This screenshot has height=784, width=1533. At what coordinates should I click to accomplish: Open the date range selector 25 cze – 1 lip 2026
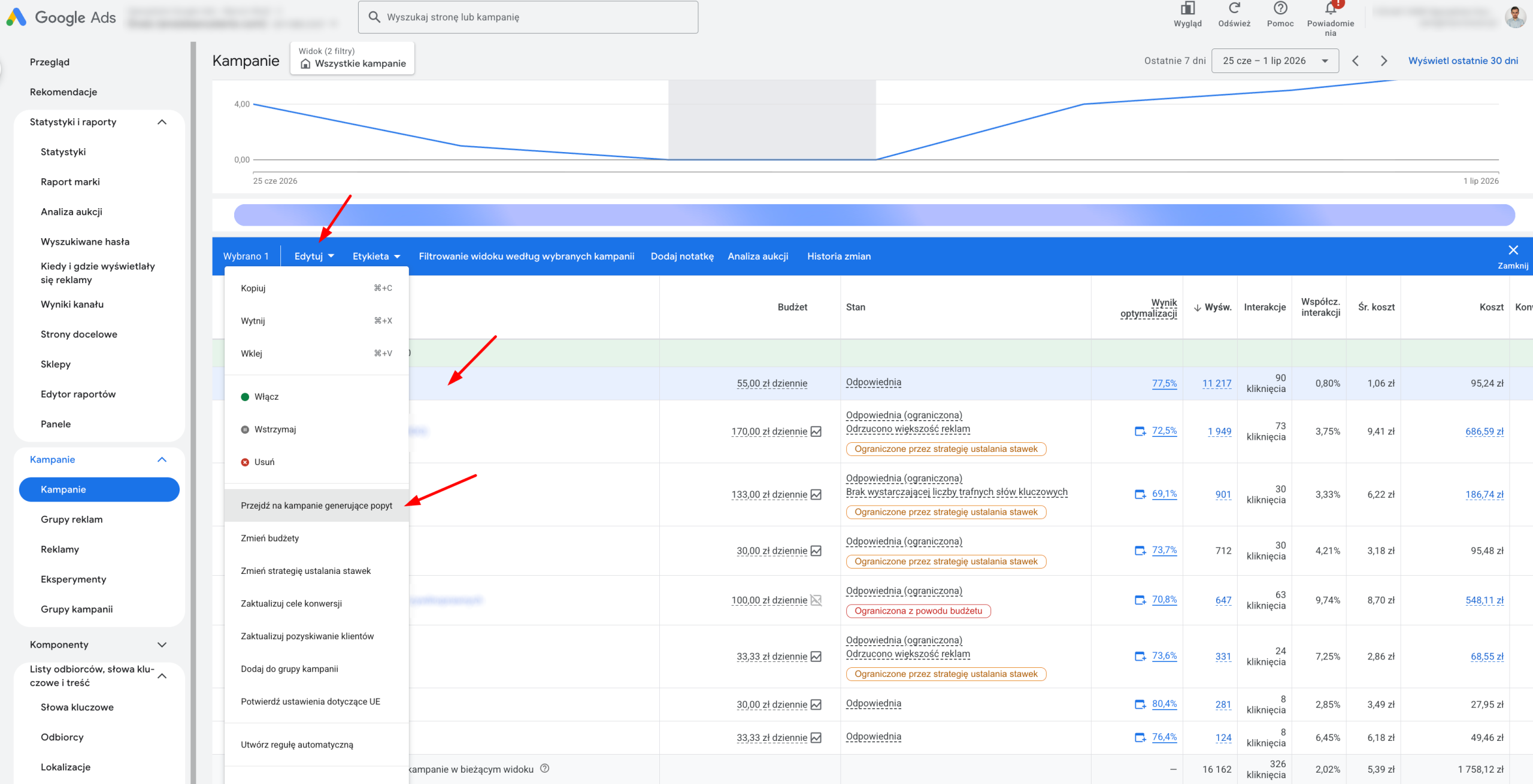pyautogui.click(x=1275, y=61)
